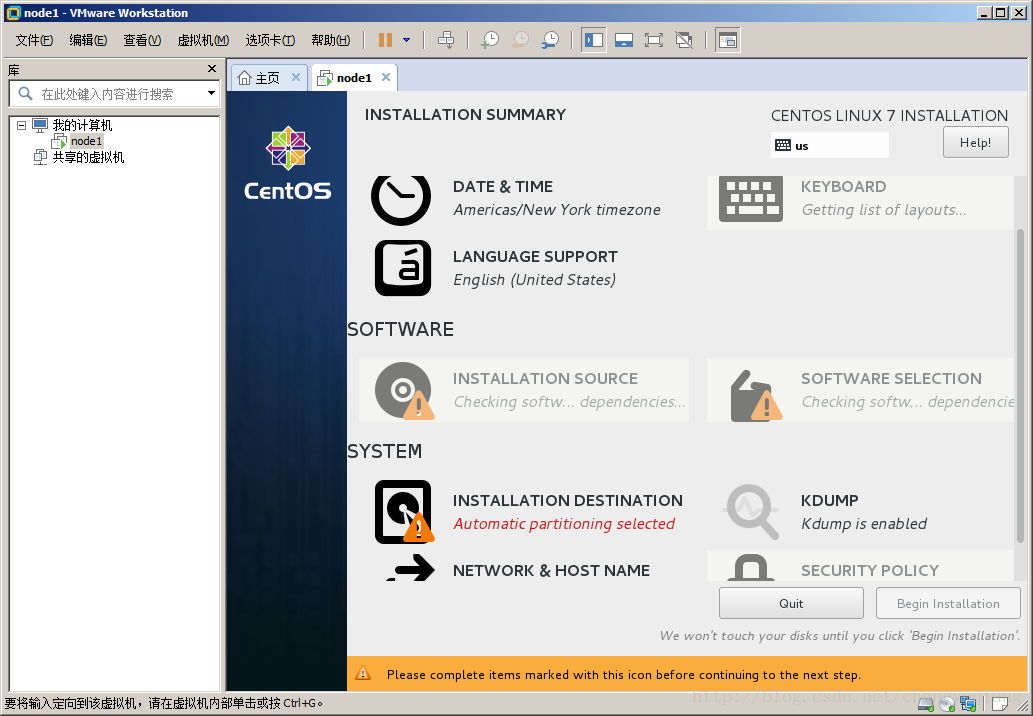Click the Unity mode toolbar icon
This screenshot has width=1033, height=716.
pos(684,40)
